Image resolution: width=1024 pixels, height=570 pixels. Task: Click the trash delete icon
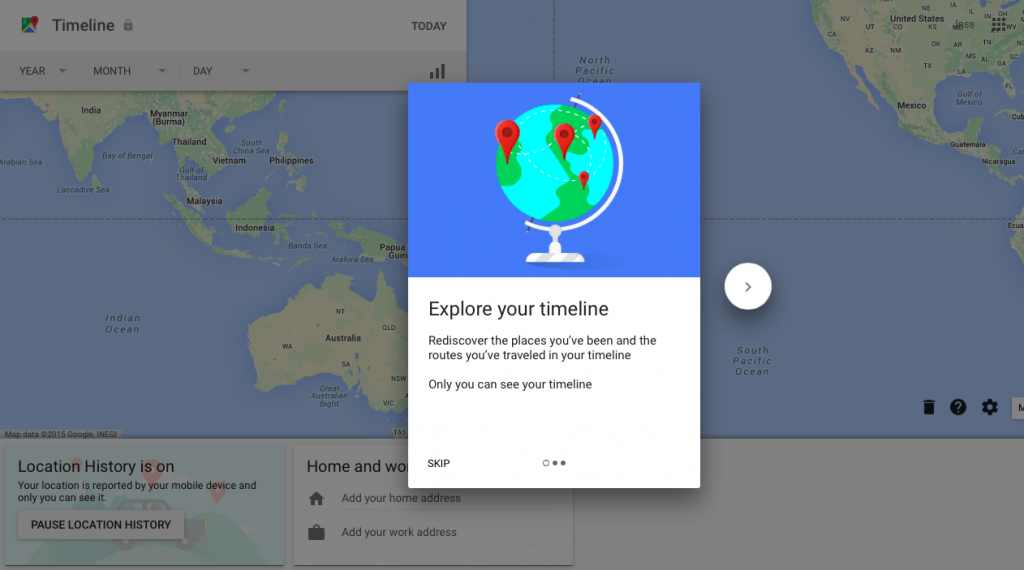928,407
